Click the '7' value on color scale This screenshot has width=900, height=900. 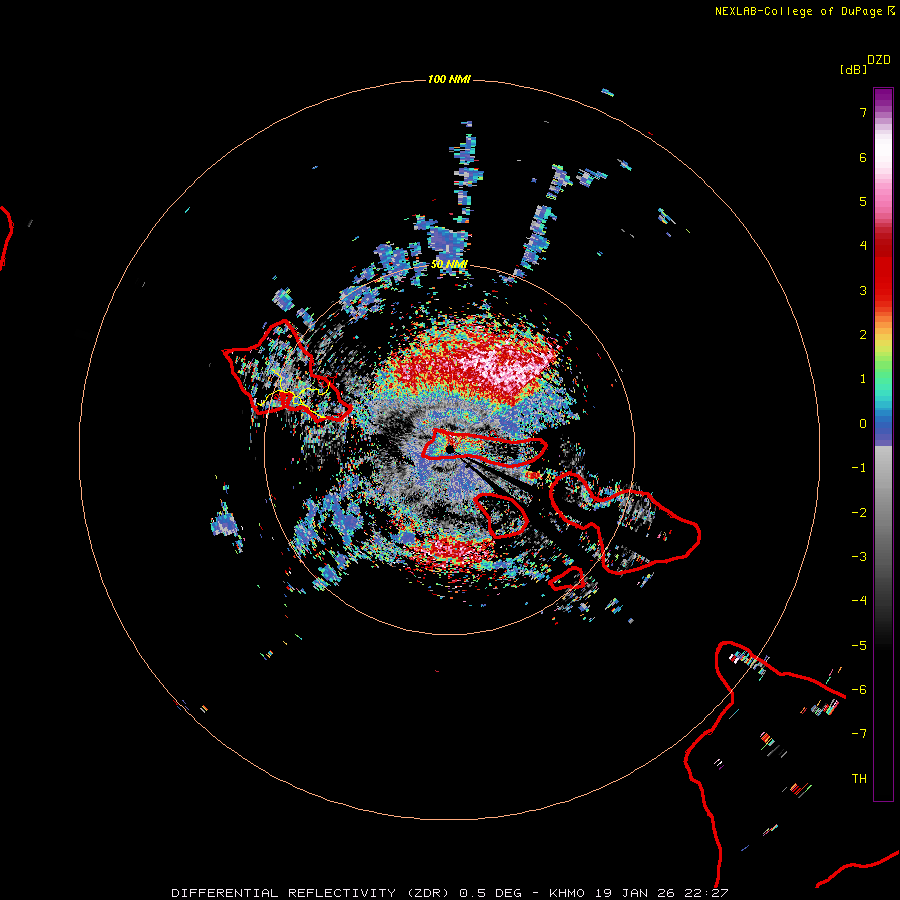tap(863, 112)
